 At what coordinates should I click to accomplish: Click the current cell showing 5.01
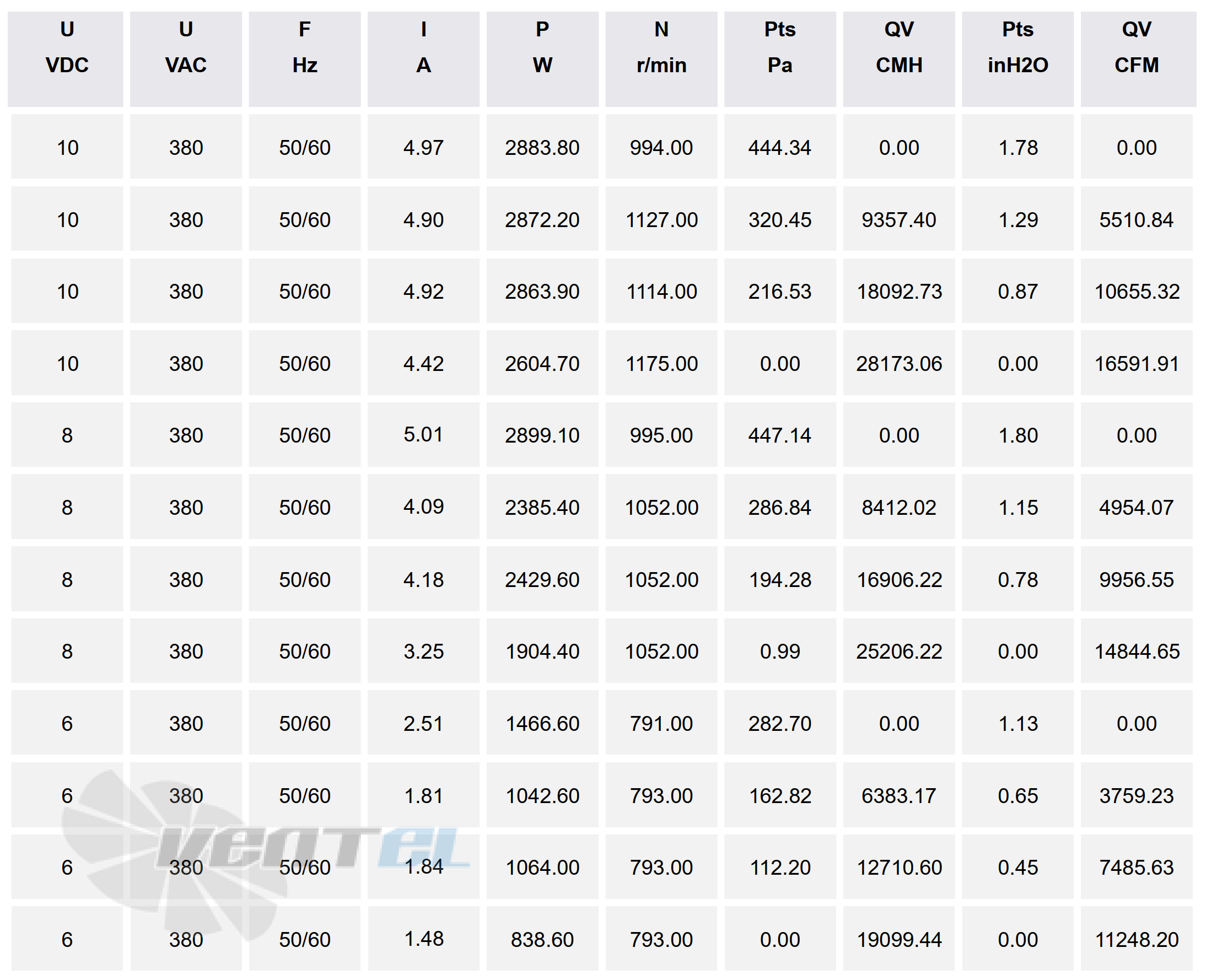(x=423, y=435)
